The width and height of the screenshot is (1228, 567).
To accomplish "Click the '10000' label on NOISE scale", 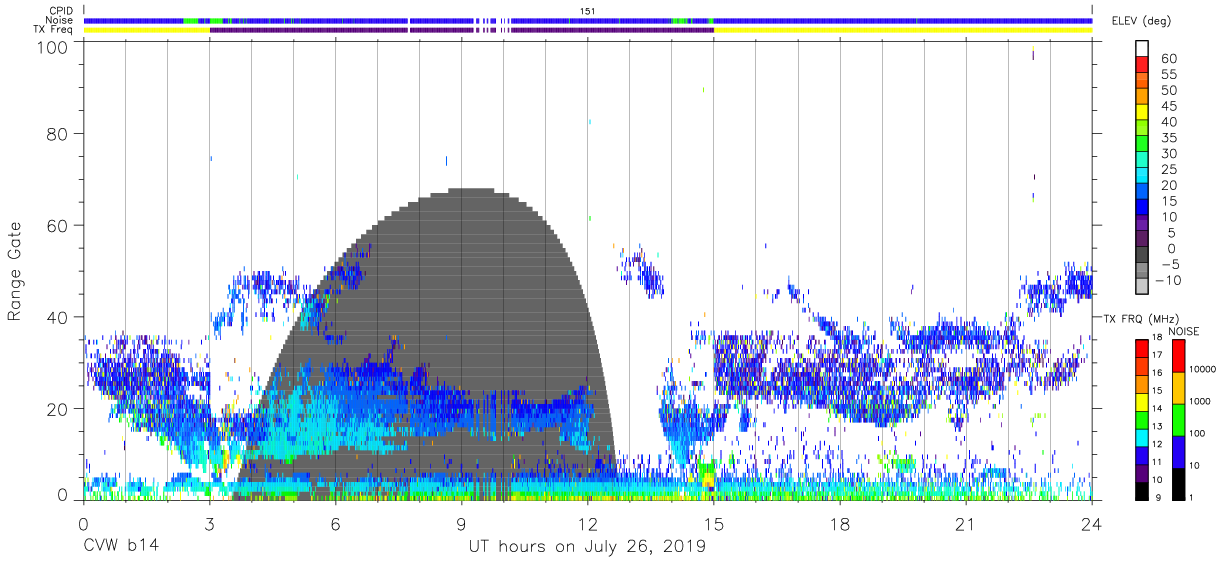I will (x=1203, y=369).
